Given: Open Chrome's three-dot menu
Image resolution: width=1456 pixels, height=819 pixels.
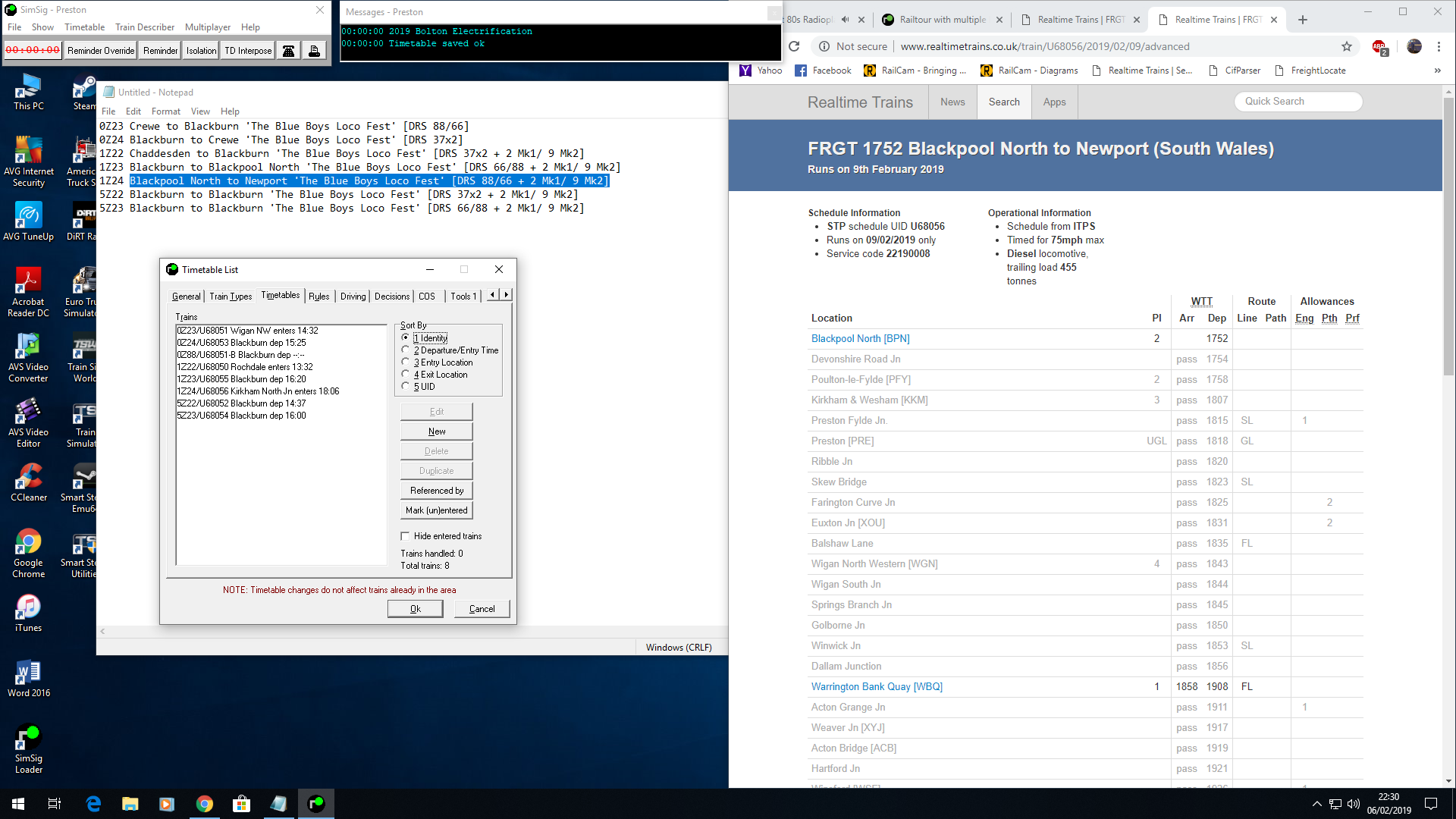Looking at the screenshot, I should 1439,46.
